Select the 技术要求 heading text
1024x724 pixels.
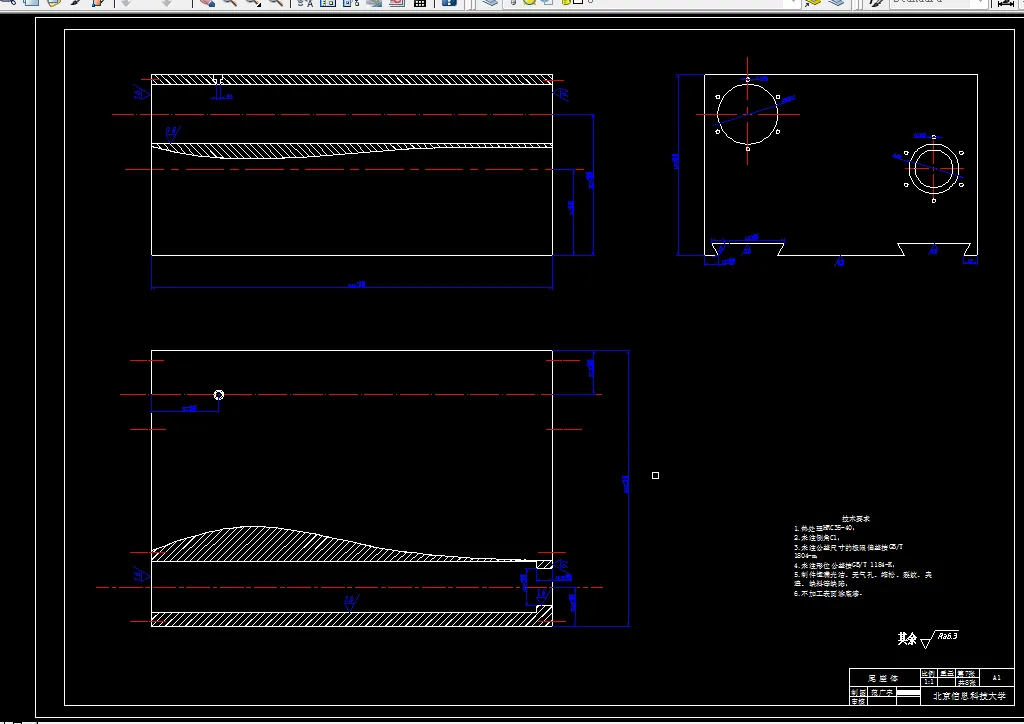point(856,518)
